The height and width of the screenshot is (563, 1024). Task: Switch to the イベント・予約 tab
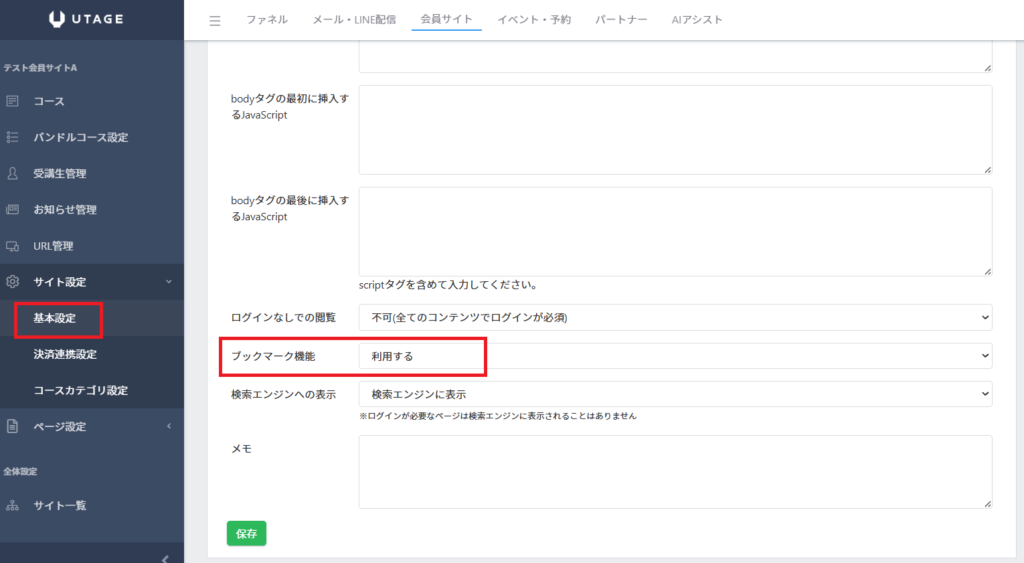534,20
